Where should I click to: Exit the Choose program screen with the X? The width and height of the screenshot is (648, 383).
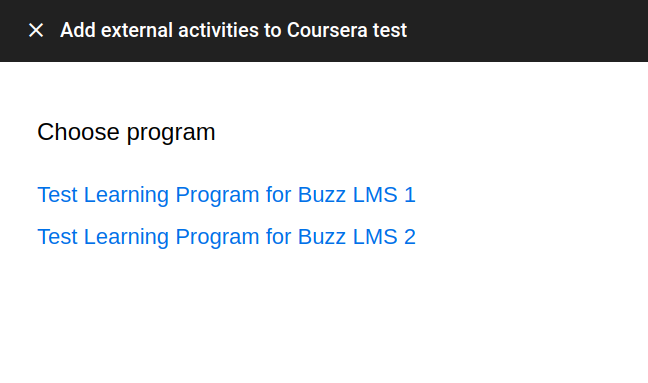pos(36,30)
